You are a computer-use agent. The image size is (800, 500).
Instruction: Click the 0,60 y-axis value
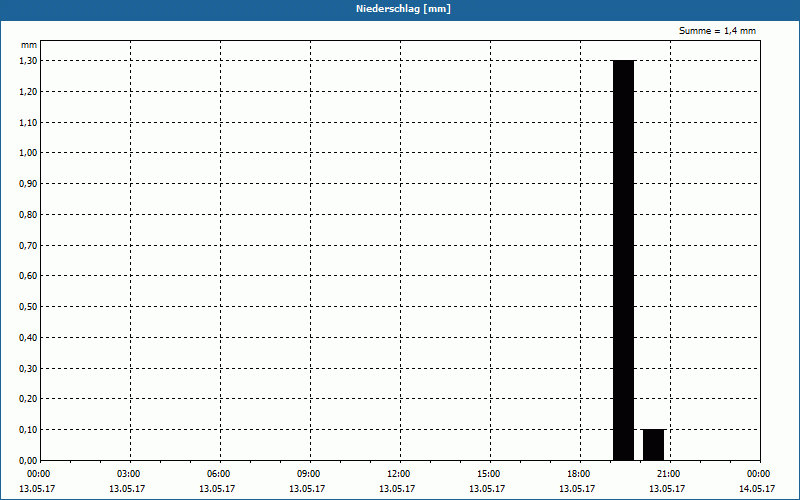click(28, 276)
